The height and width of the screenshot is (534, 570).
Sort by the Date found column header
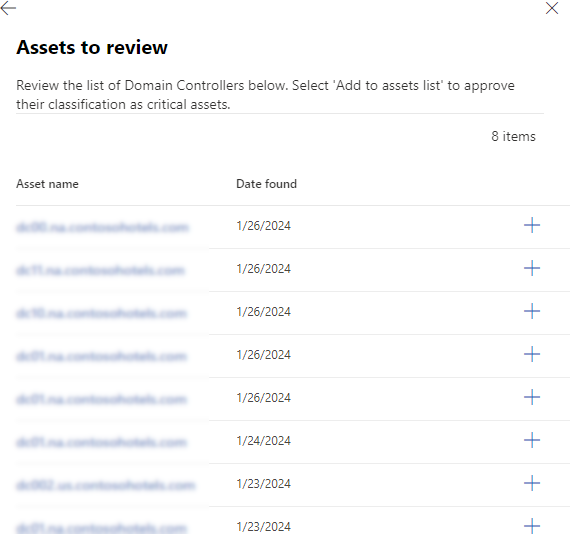266,184
